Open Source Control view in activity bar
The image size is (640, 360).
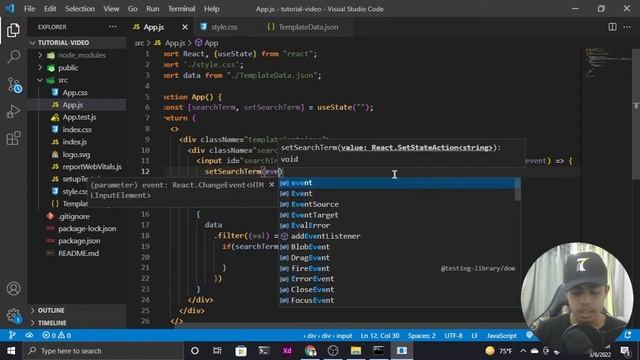click(14, 85)
